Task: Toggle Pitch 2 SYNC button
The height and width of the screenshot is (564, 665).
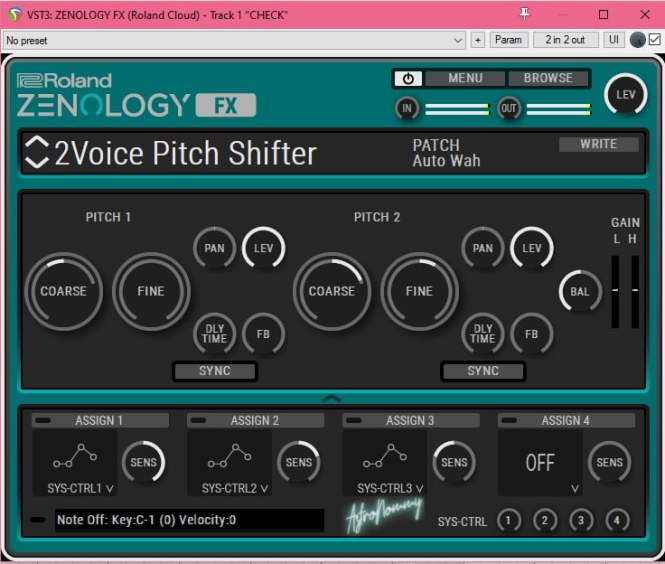Action: 483,371
